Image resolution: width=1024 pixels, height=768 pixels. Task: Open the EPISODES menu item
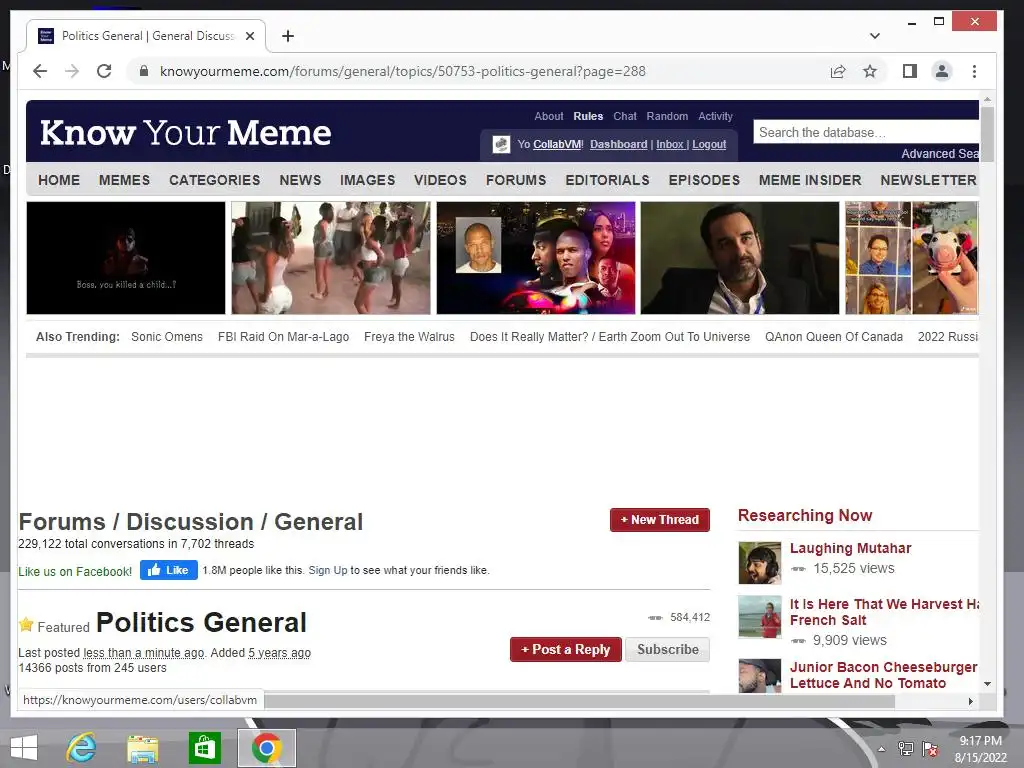click(704, 180)
